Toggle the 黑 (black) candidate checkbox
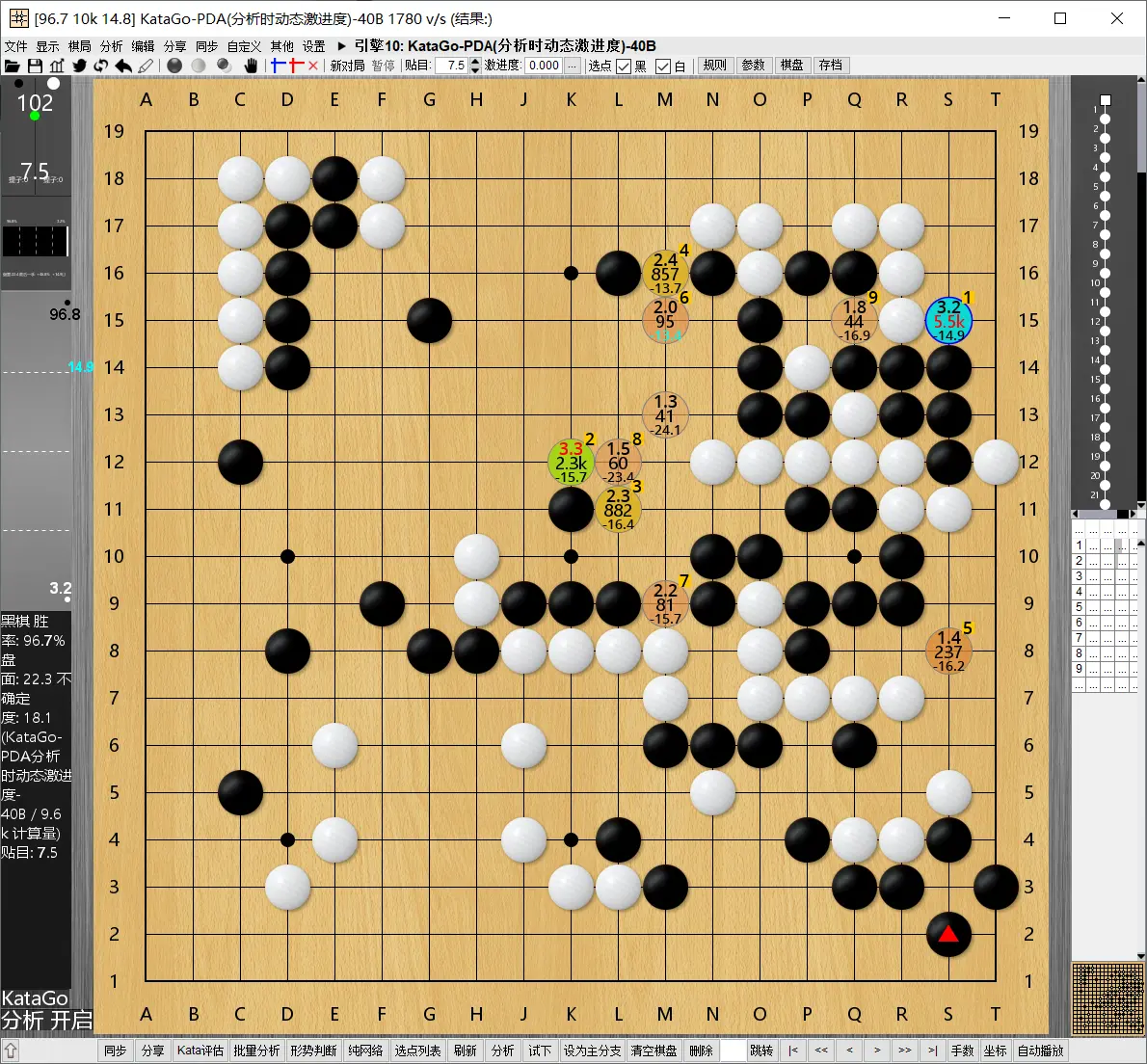The width and height of the screenshot is (1147, 1064). click(624, 66)
